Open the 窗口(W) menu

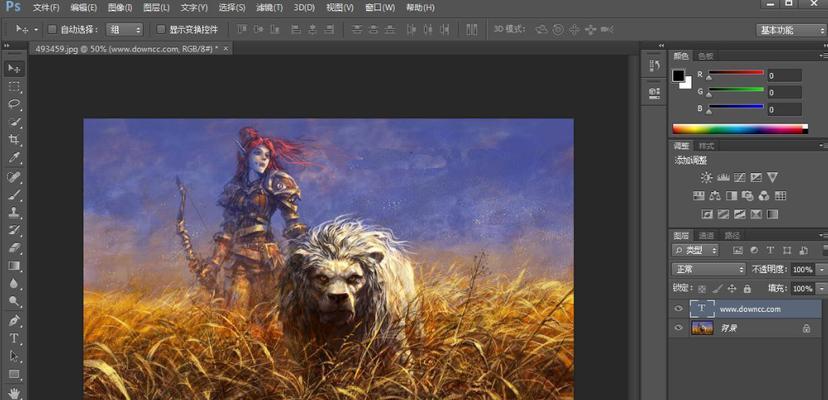coord(380,8)
